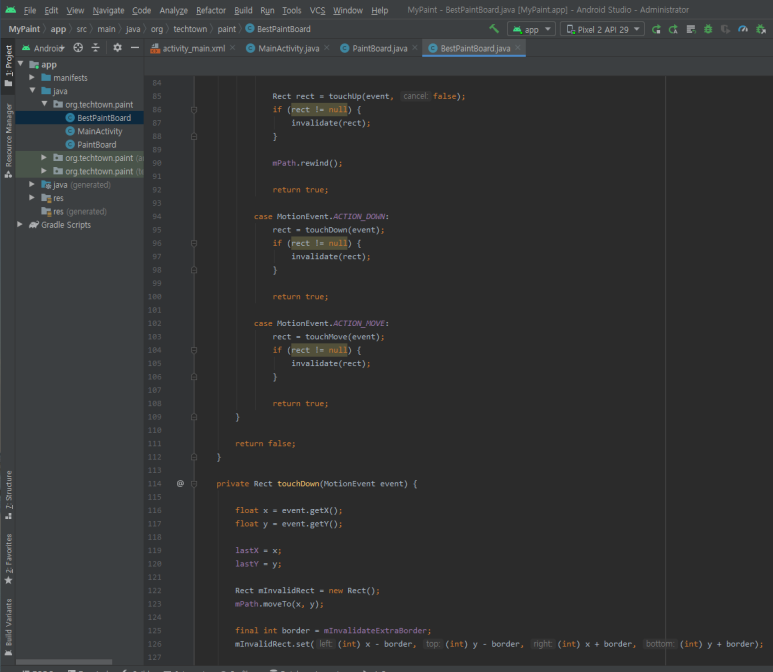The image size is (773, 672).
Task: Open the Pixel 2 API 29 device dropdown
Action: point(603,29)
